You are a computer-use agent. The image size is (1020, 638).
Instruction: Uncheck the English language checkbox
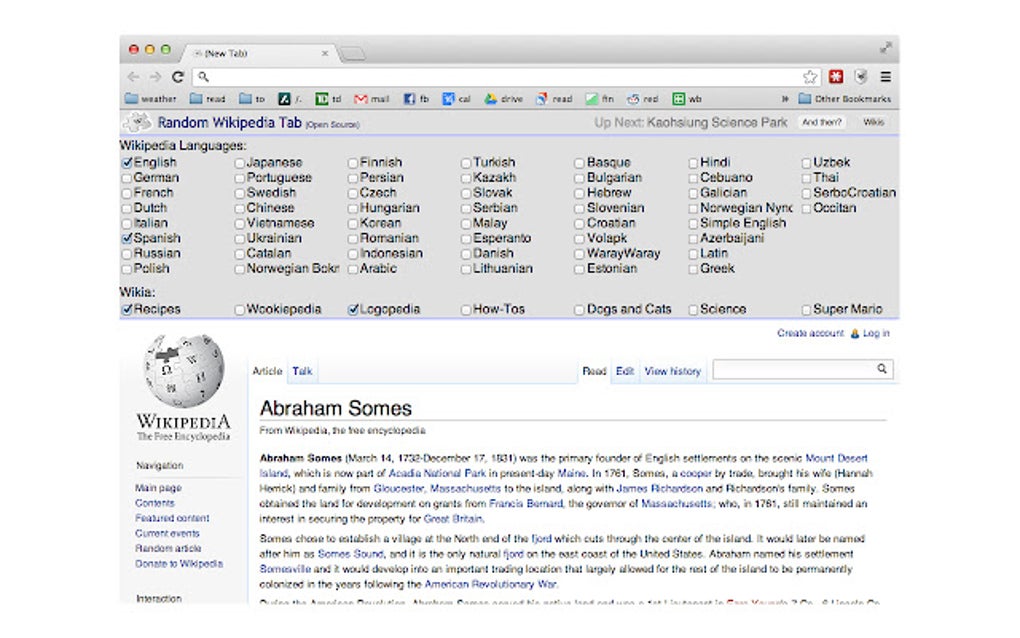point(127,163)
